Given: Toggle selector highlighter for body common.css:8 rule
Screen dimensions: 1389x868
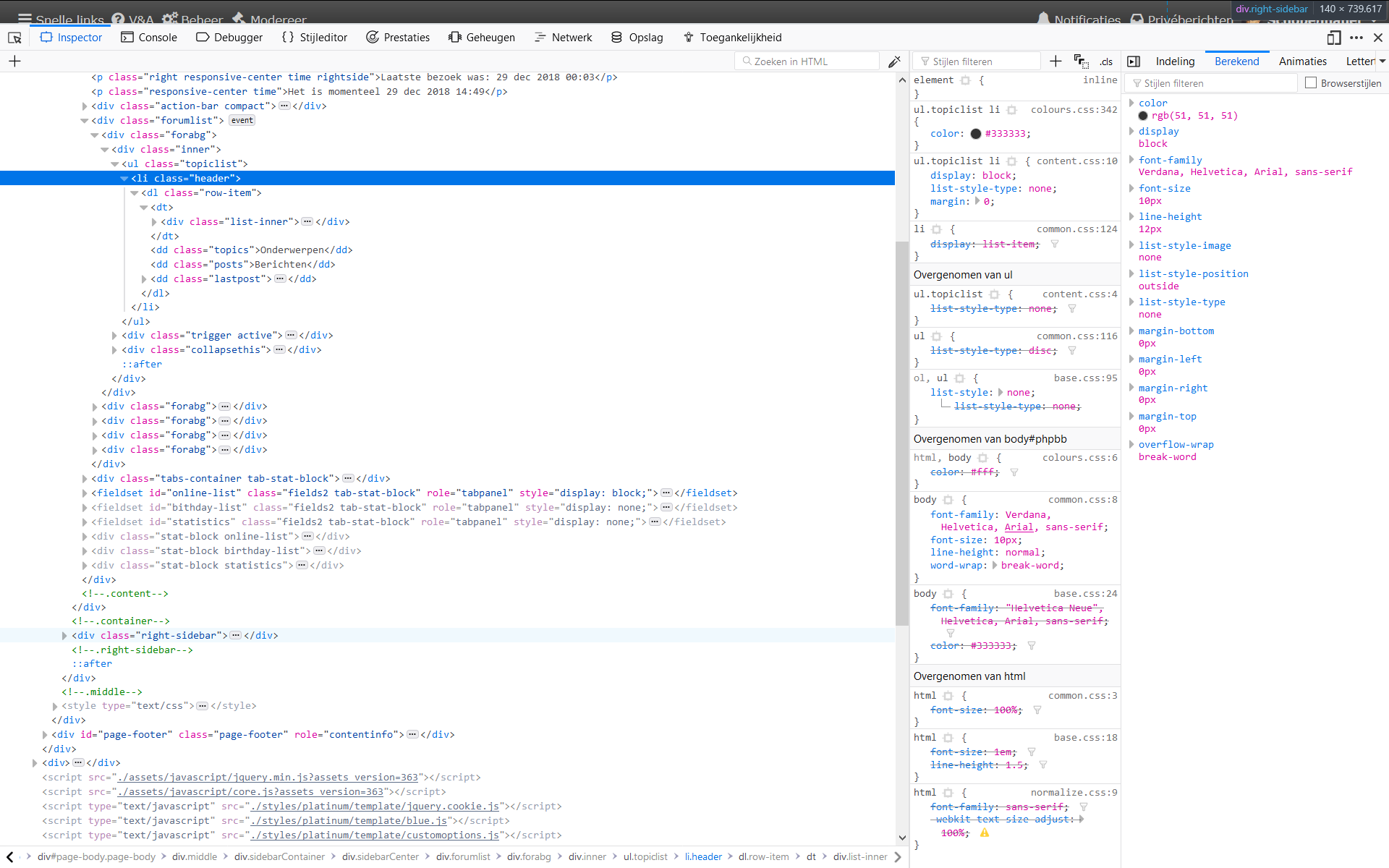Looking at the screenshot, I should (948, 500).
